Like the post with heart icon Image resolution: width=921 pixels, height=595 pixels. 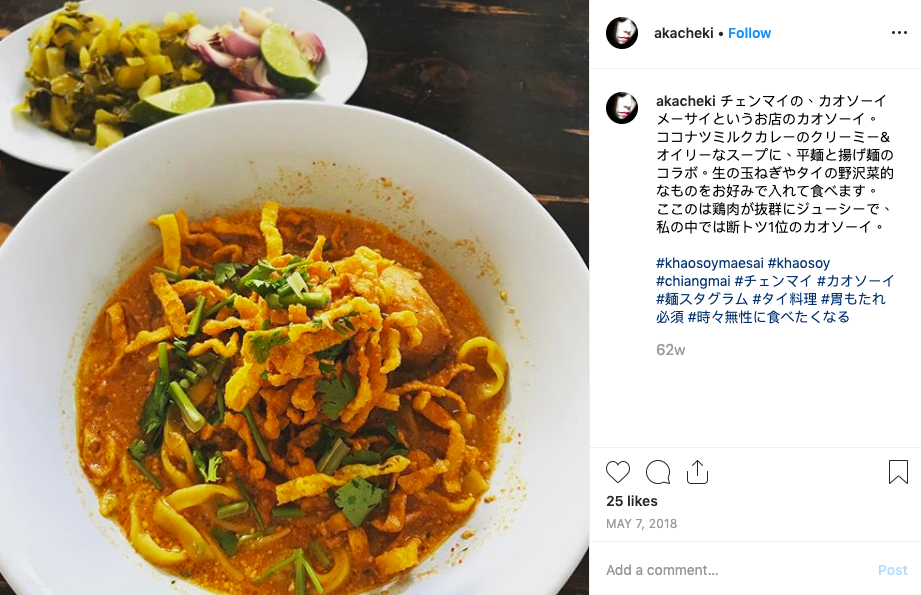(x=617, y=472)
